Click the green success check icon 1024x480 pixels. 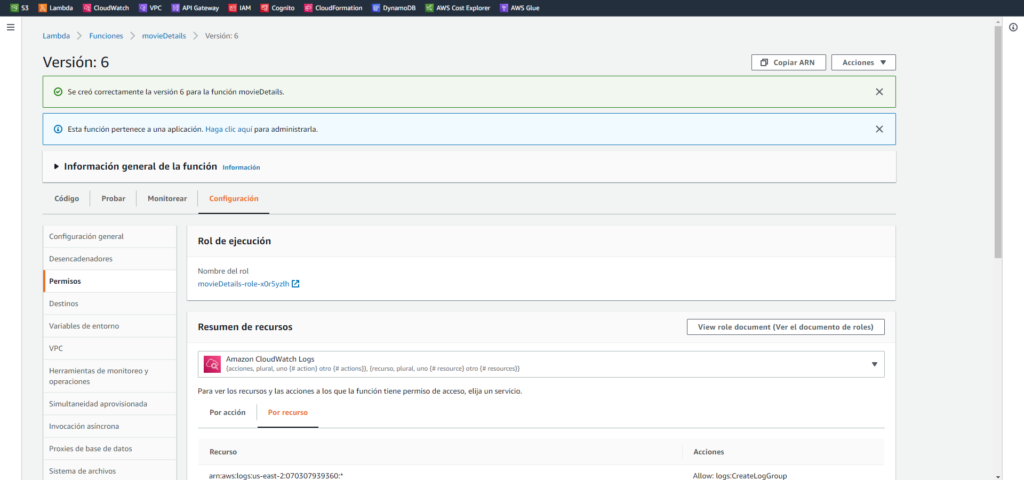click(58, 92)
